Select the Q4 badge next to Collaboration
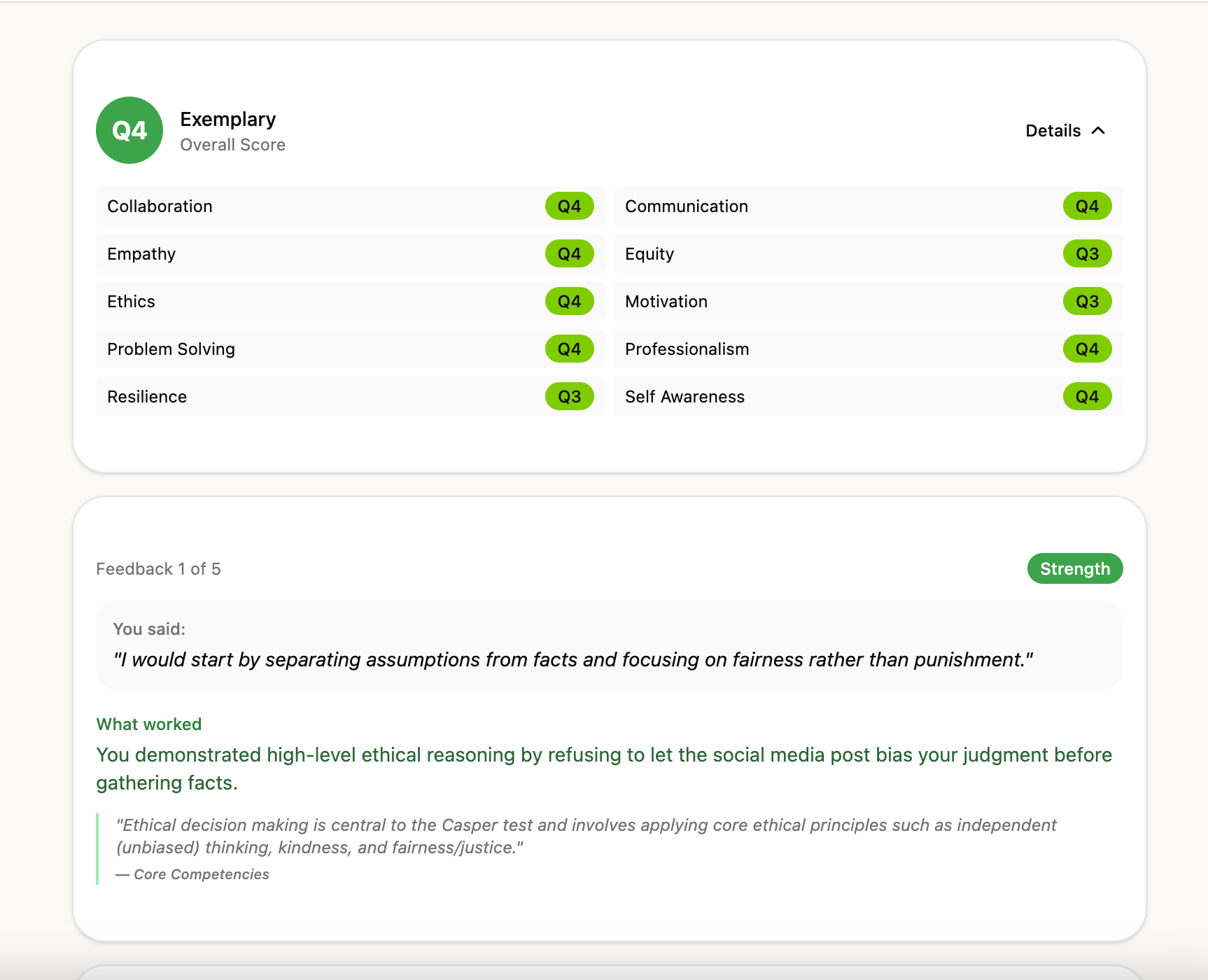1208x980 pixels. (570, 206)
